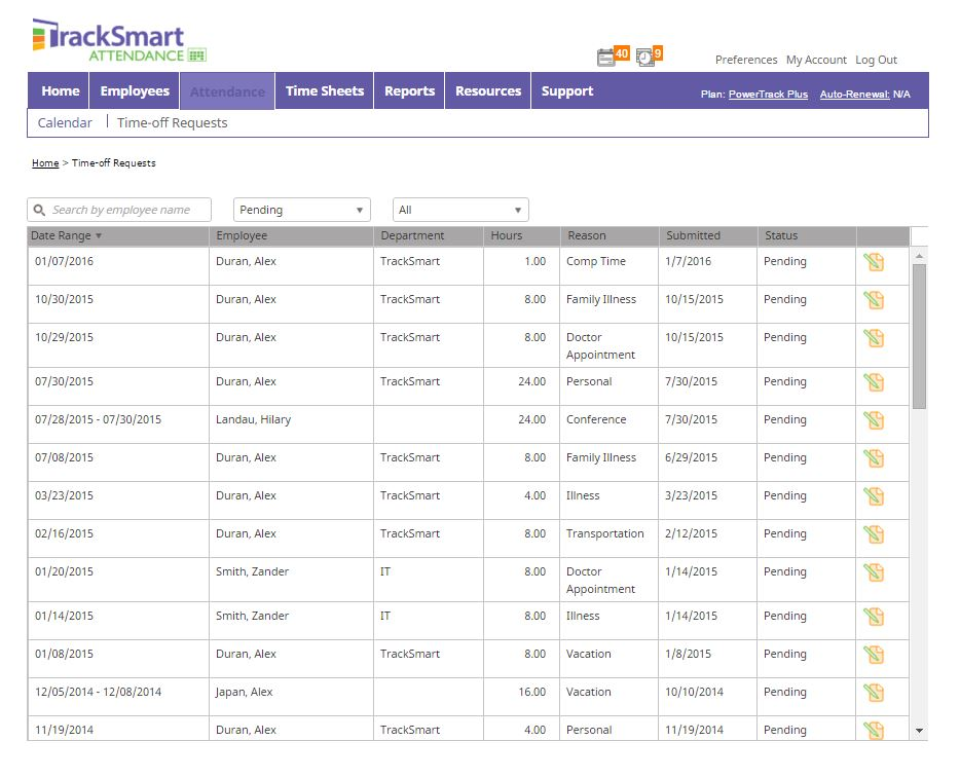
Task: Open edit icon for Landau's Conference request
Action: [872, 419]
